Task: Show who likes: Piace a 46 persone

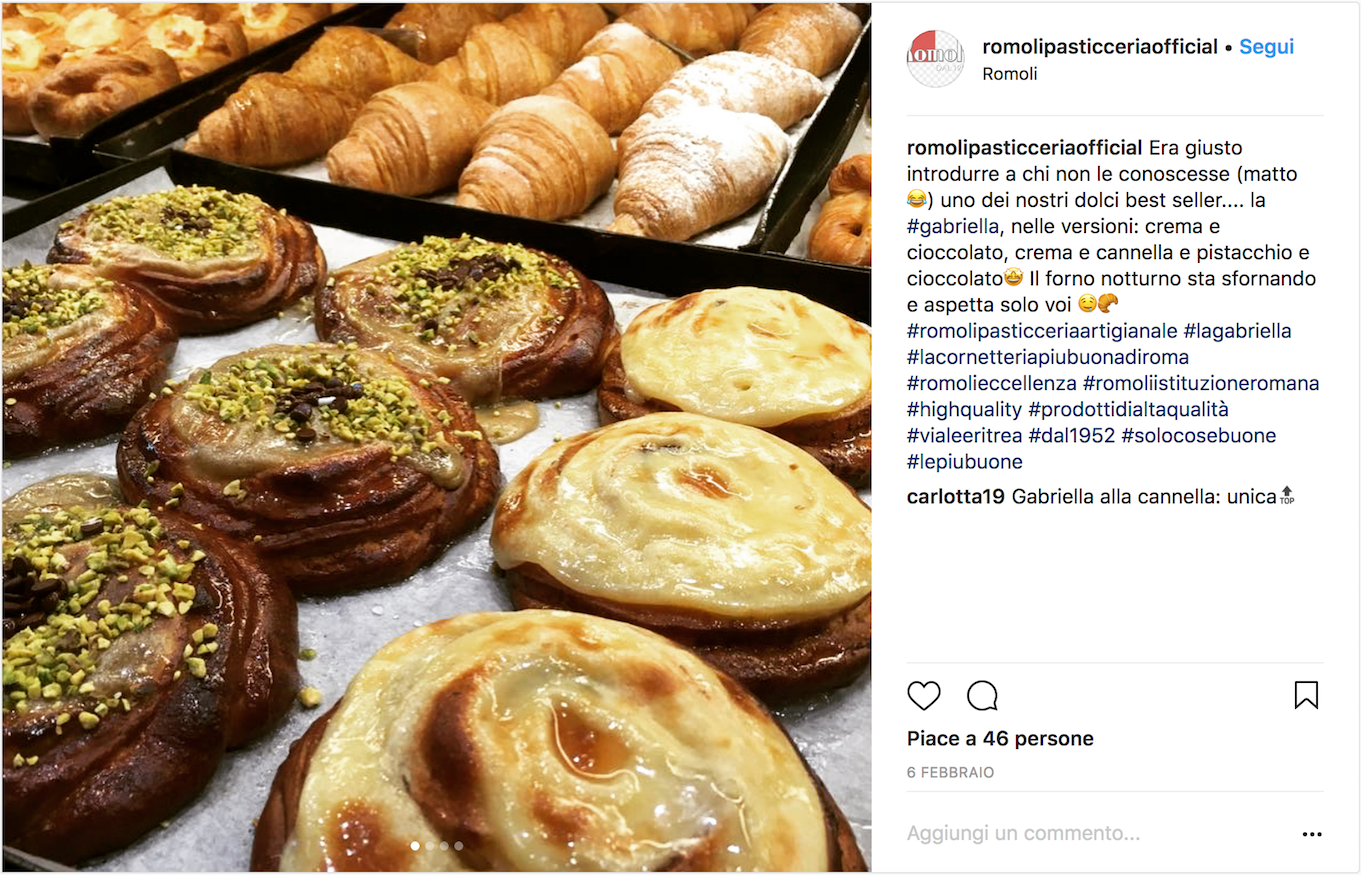Action: click(x=1000, y=739)
